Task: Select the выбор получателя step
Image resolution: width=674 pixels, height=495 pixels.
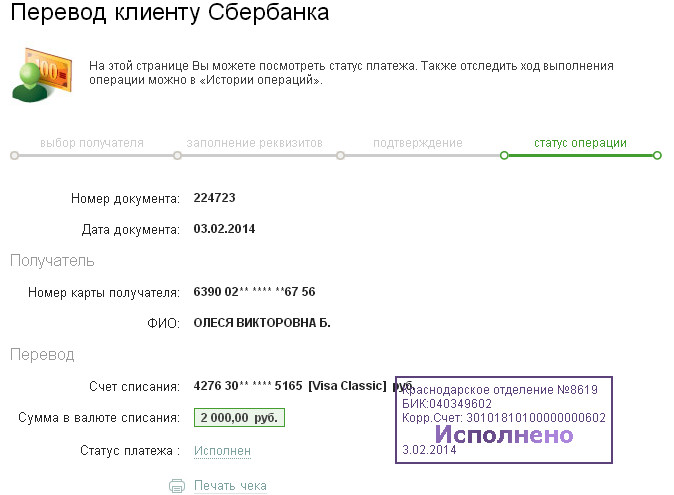Action: pyautogui.click(x=92, y=143)
